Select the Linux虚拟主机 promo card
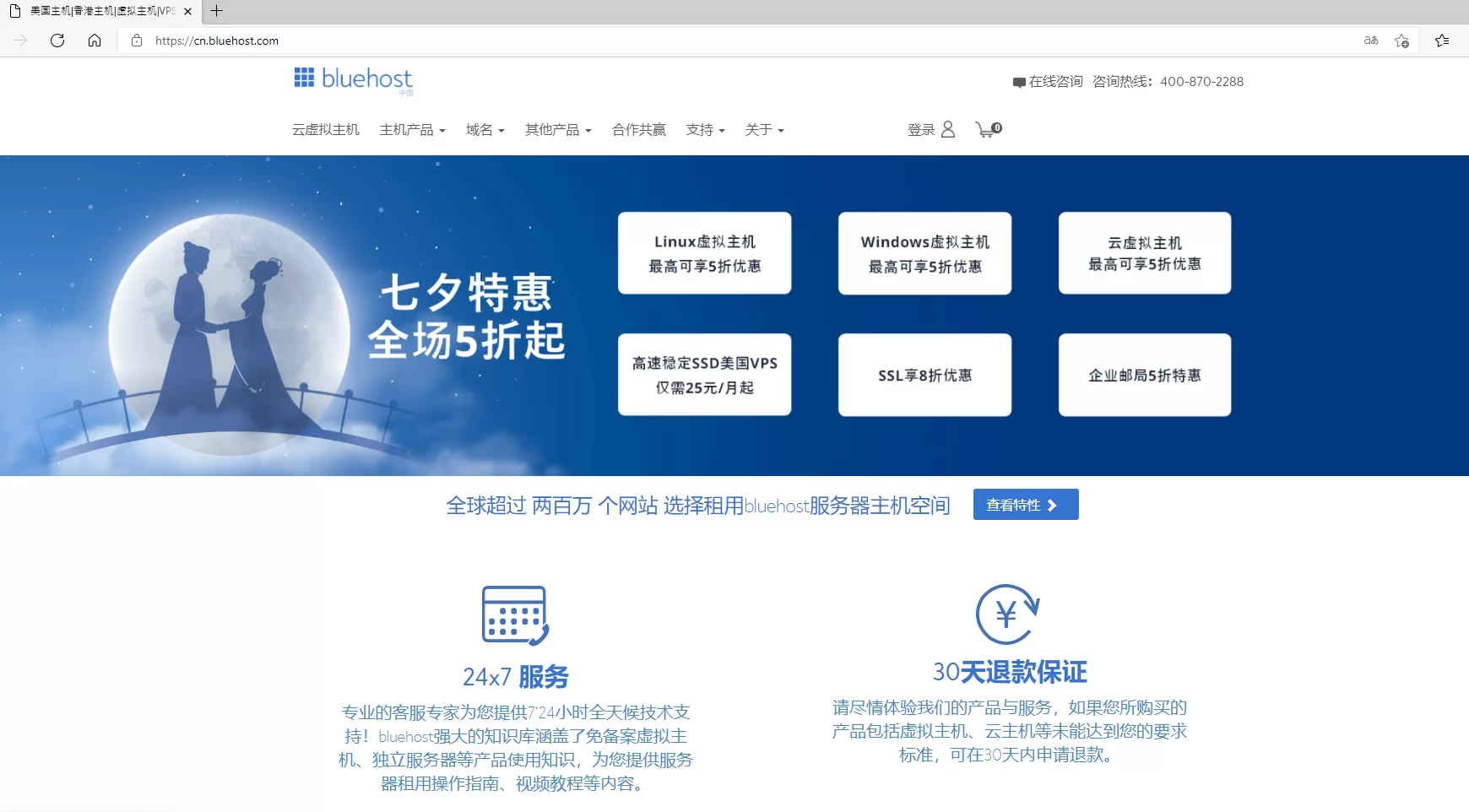Screen dimensions: 1469x812 (x=704, y=253)
